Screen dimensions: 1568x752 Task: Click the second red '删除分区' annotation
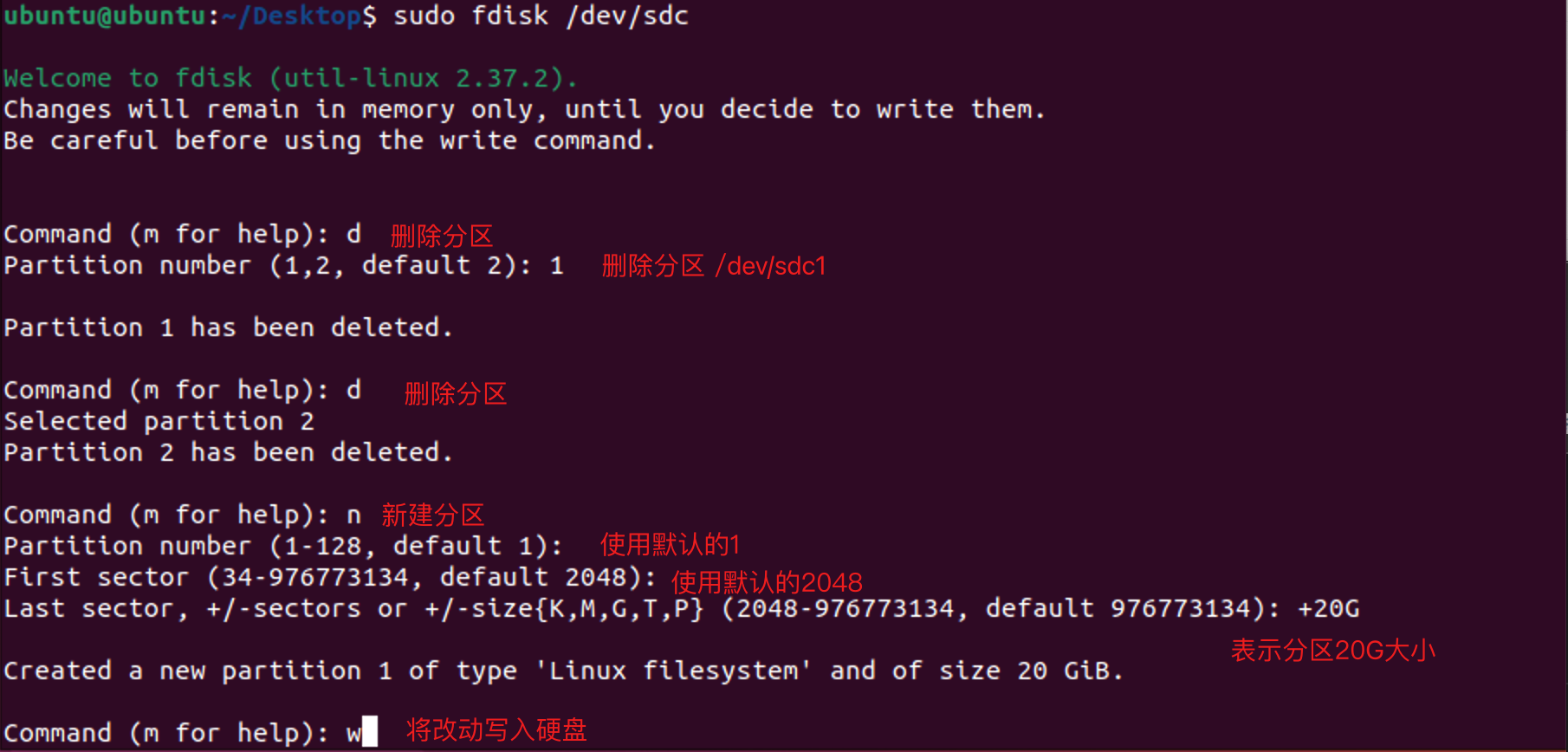coord(456,394)
